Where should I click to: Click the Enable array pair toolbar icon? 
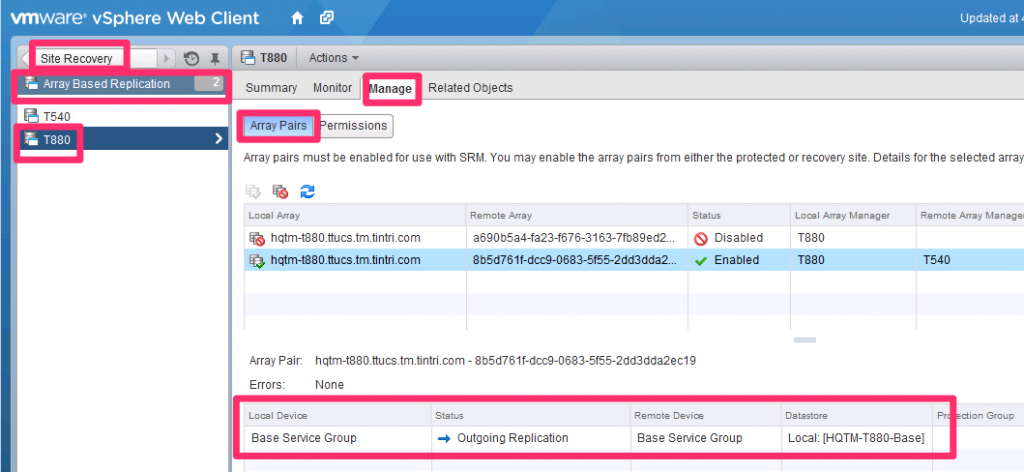tap(254, 190)
